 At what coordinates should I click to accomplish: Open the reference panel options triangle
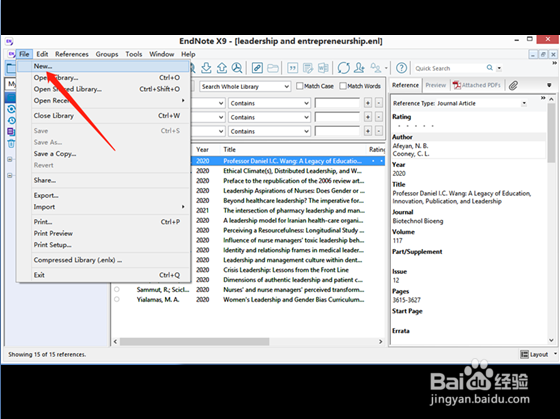point(549,85)
